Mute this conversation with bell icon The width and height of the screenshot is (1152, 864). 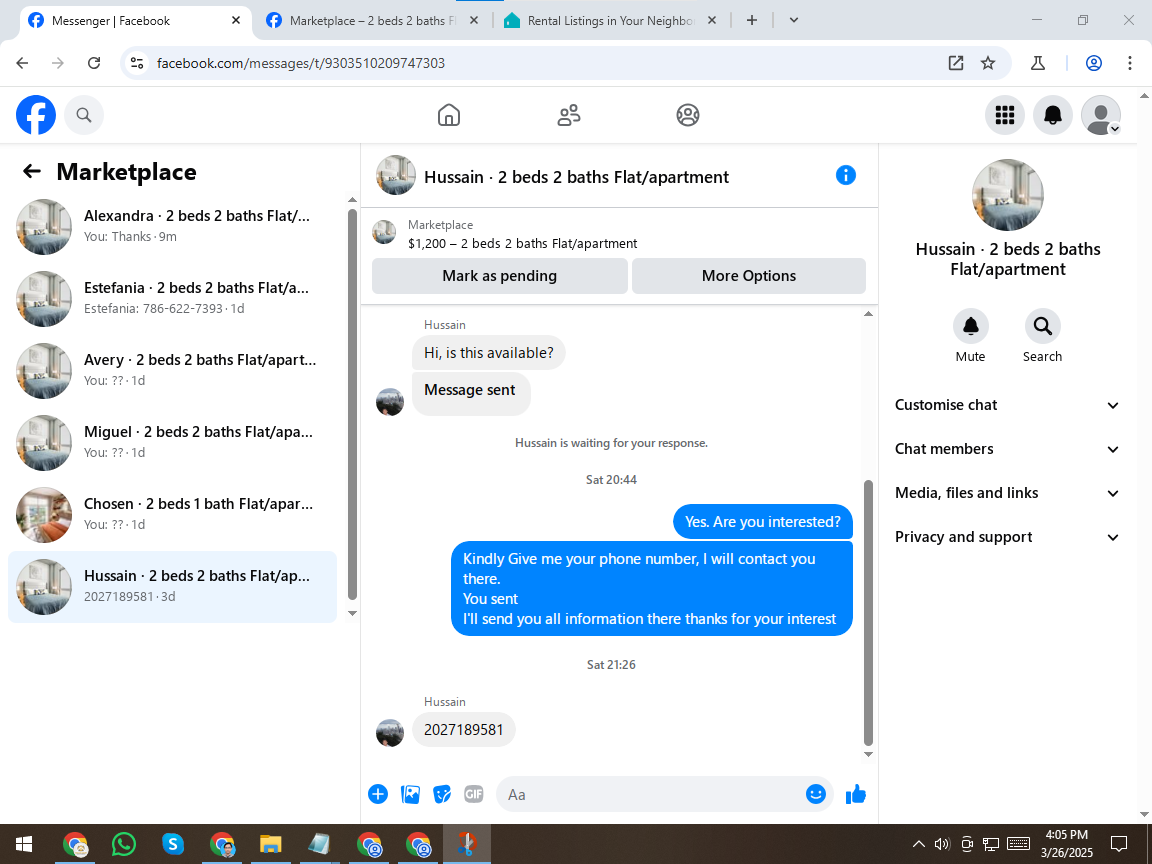pos(971,326)
